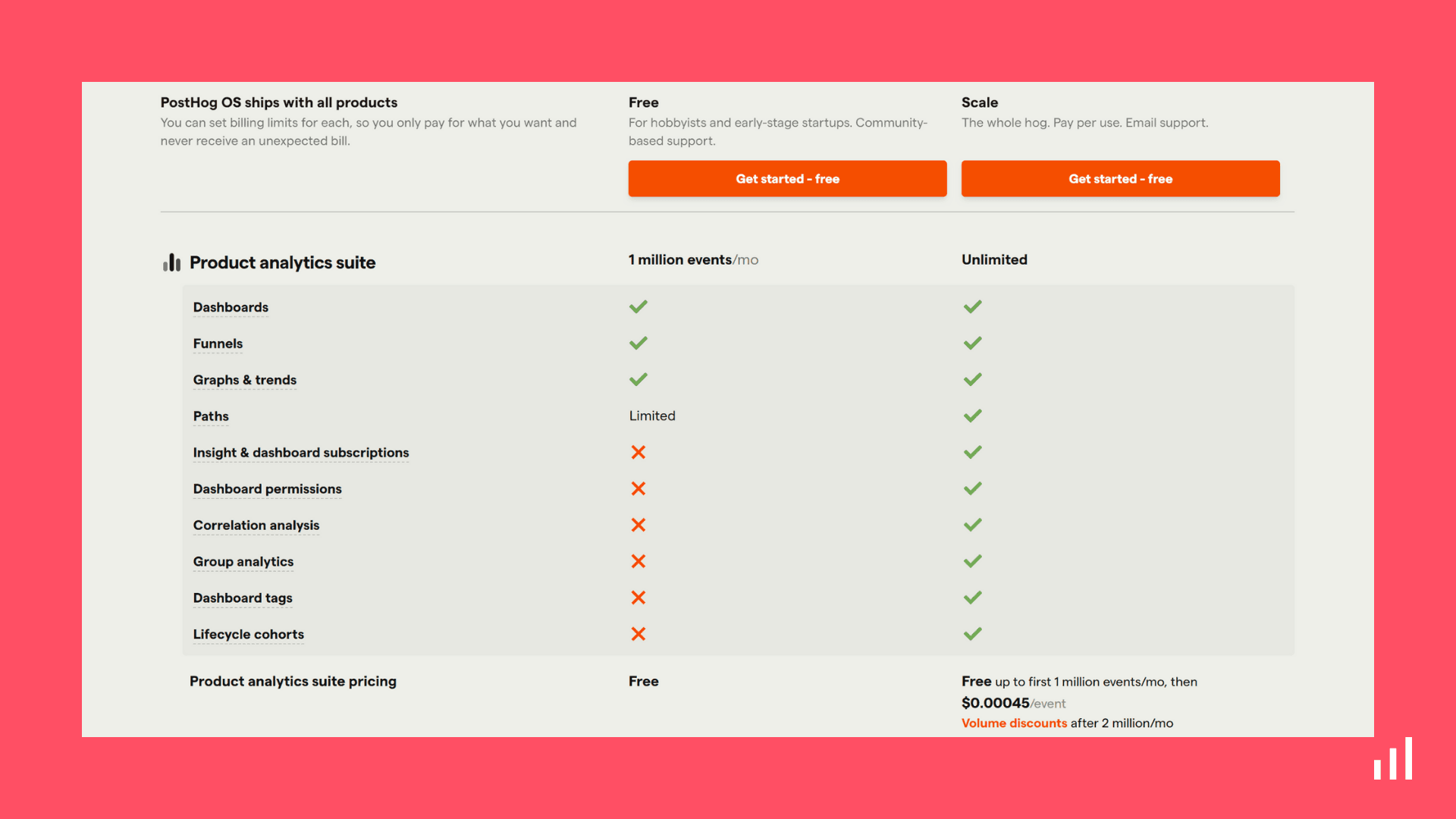Click Scale plan checkmark for Dashboard tags

973,598
